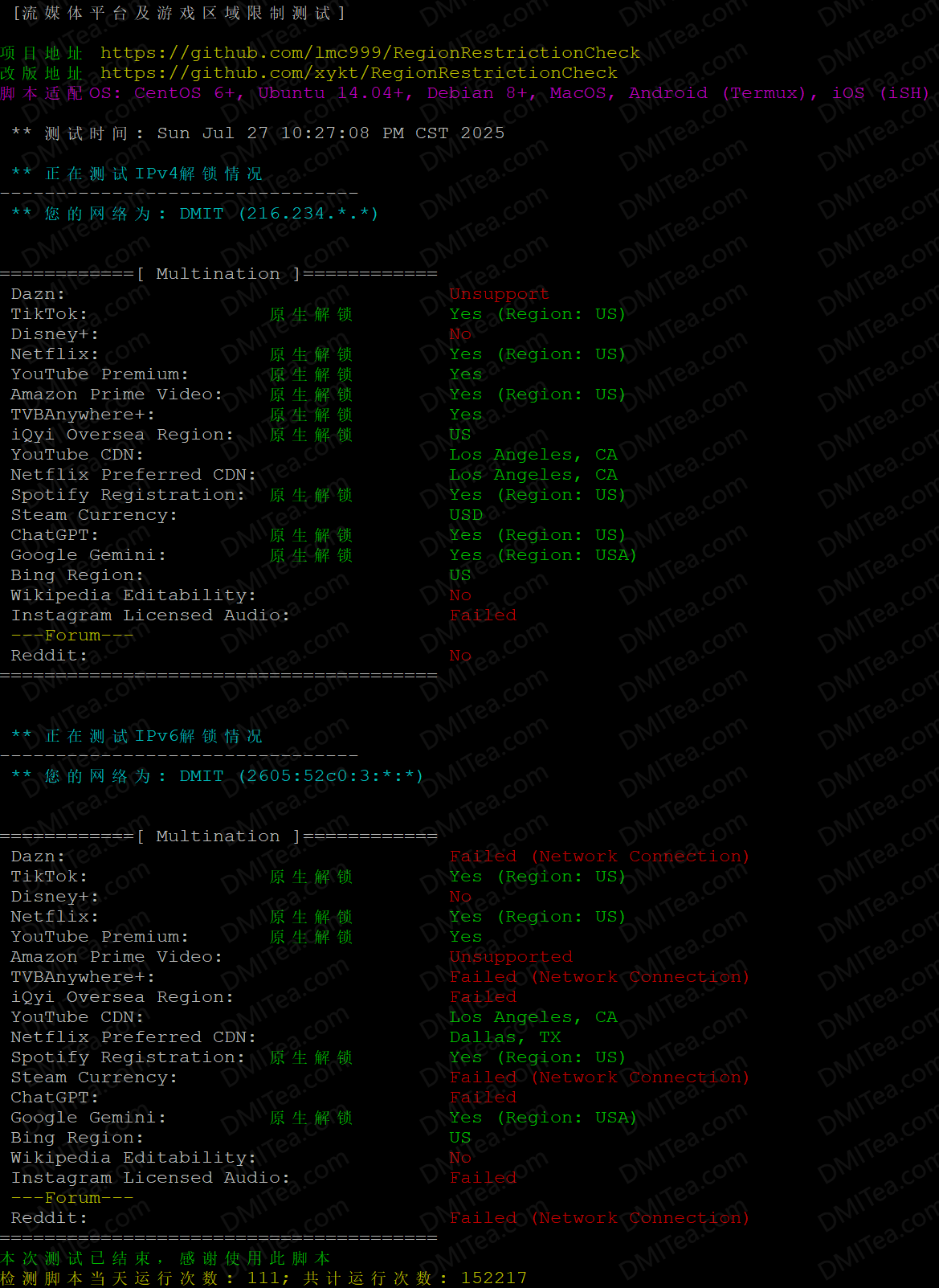Click IPv6 Dazn 'Failed (Network Connection)' result
Viewport: 939px width, 1288px height.
599,857
